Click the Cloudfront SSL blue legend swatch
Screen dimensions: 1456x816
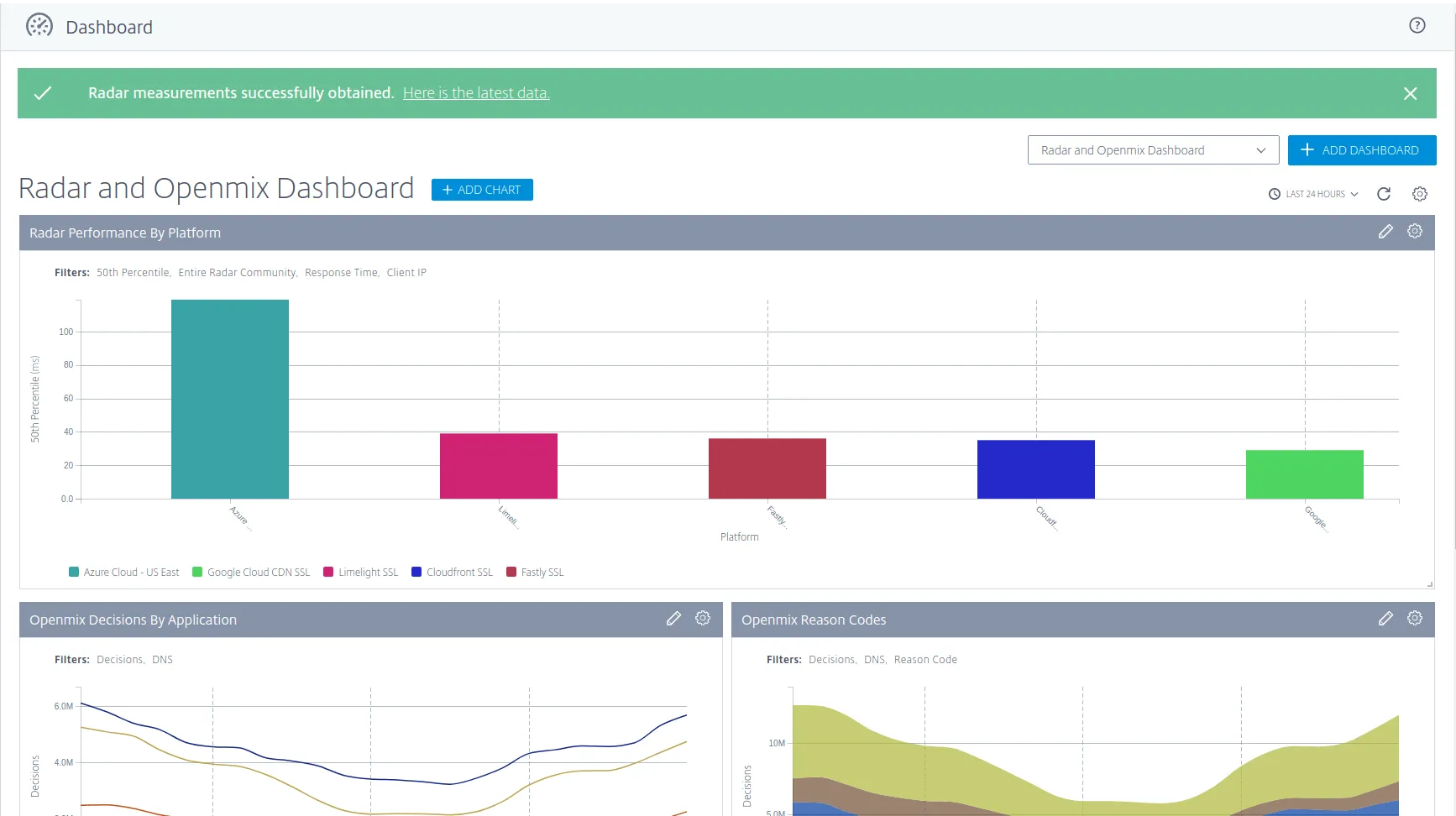click(x=416, y=573)
